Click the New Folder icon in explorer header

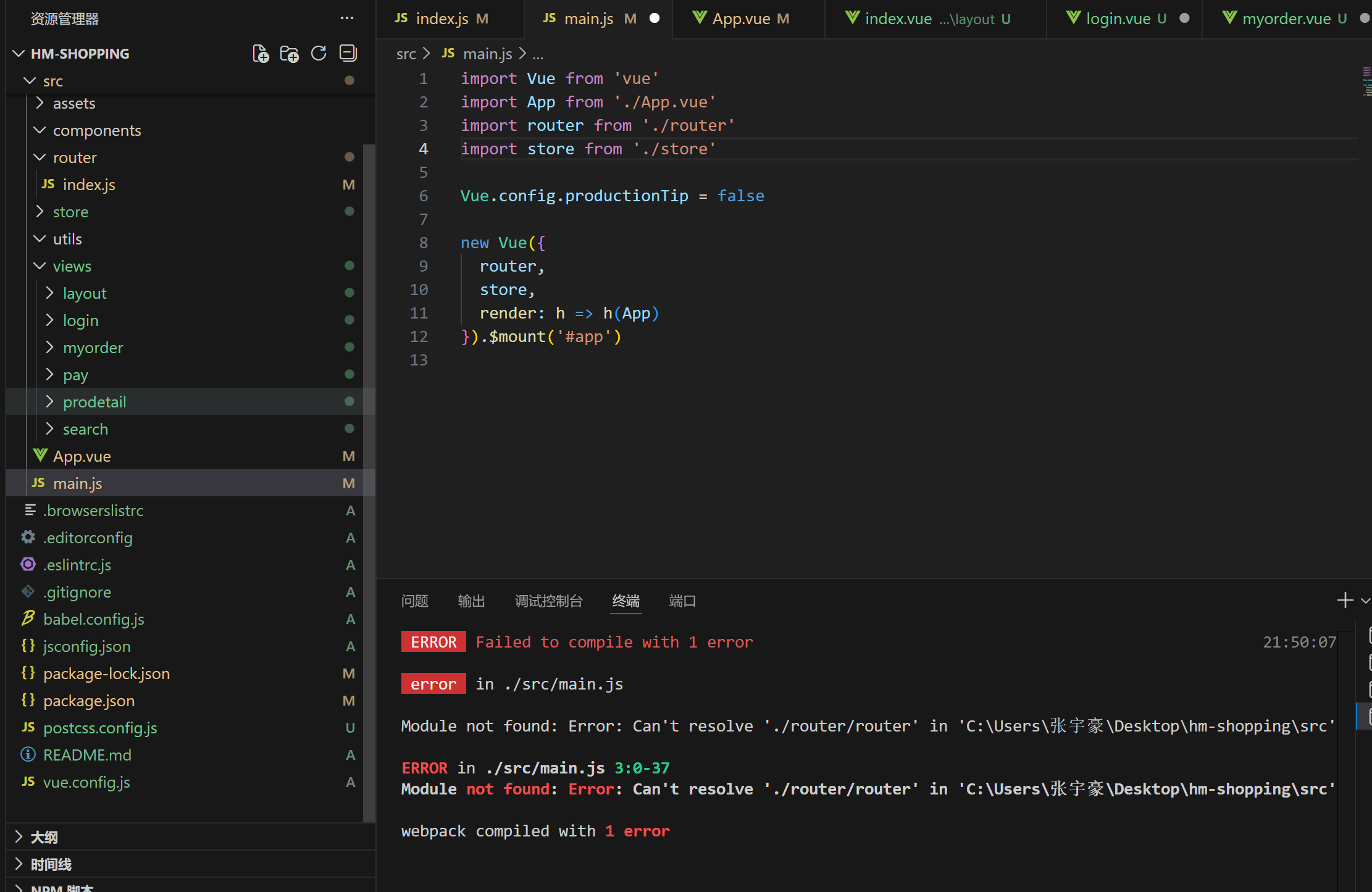tap(289, 54)
